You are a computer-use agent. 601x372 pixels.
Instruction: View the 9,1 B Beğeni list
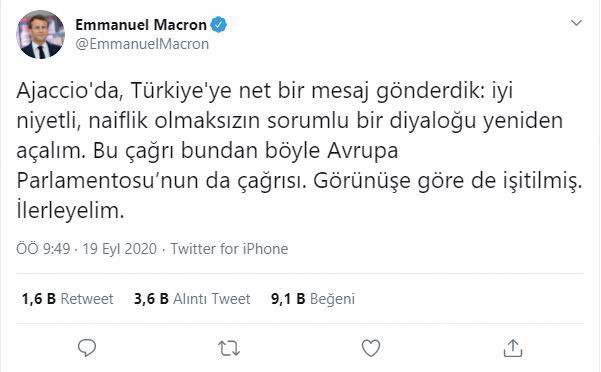pyautogui.click(x=313, y=299)
